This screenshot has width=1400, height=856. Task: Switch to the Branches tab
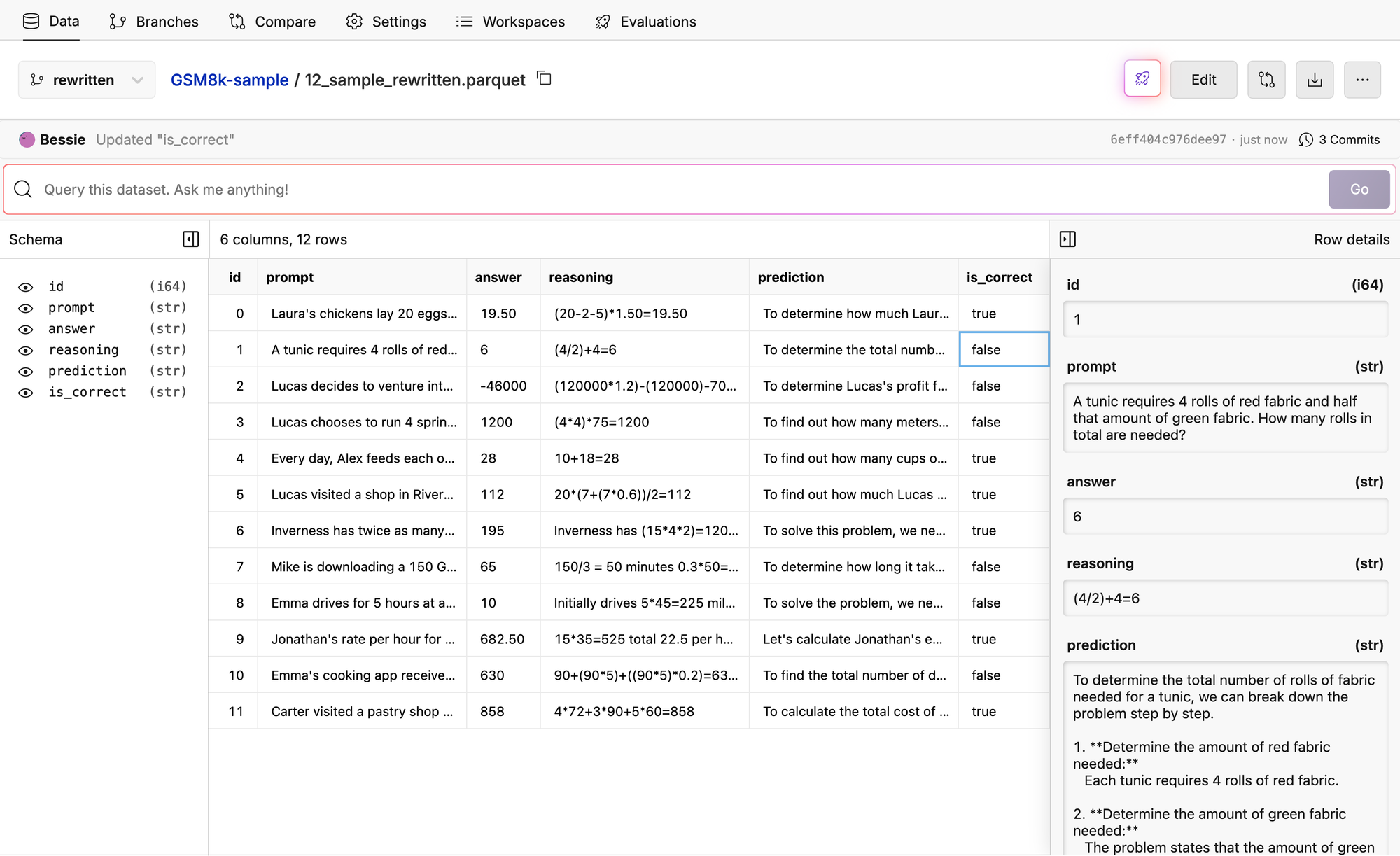point(154,21)
